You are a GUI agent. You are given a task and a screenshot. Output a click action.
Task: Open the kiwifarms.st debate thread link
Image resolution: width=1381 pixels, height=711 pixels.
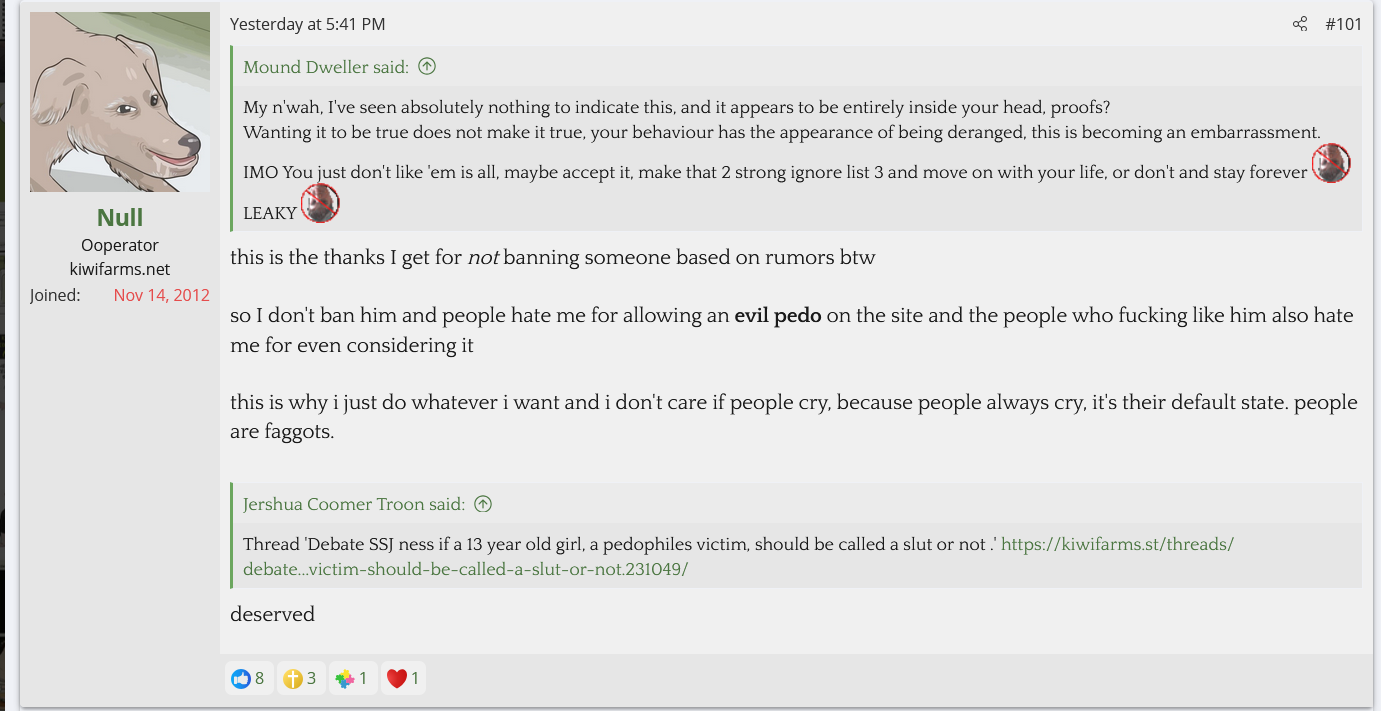(738, 557)
